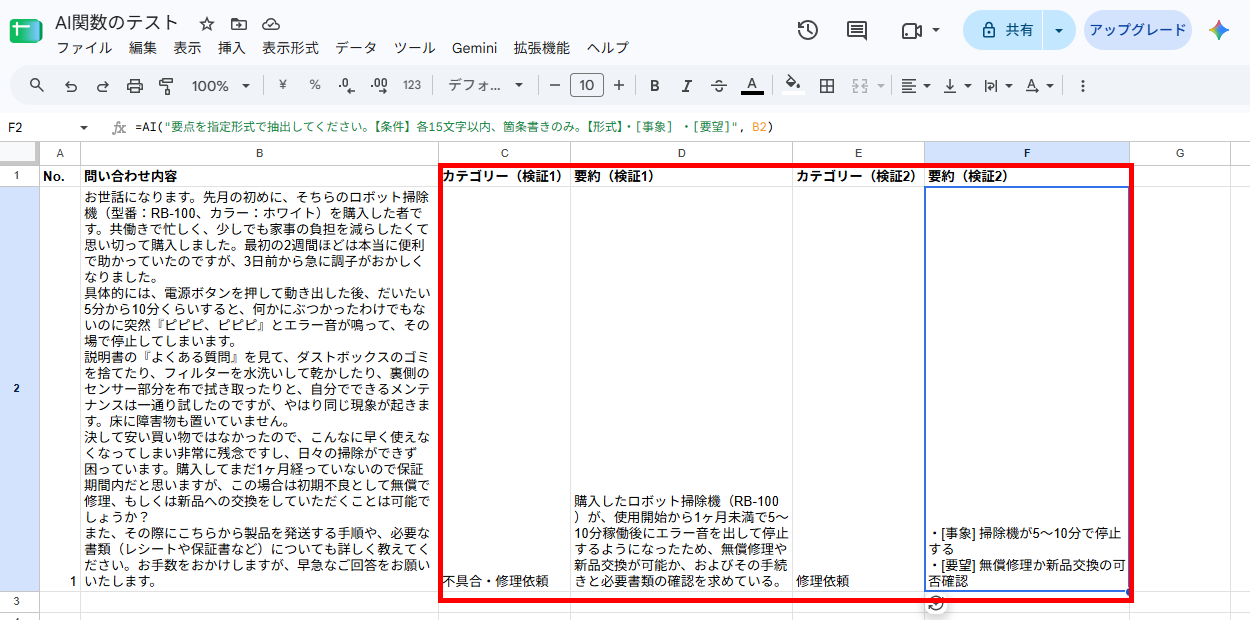Decrease font size with minus button

click(x=554, y=85)
